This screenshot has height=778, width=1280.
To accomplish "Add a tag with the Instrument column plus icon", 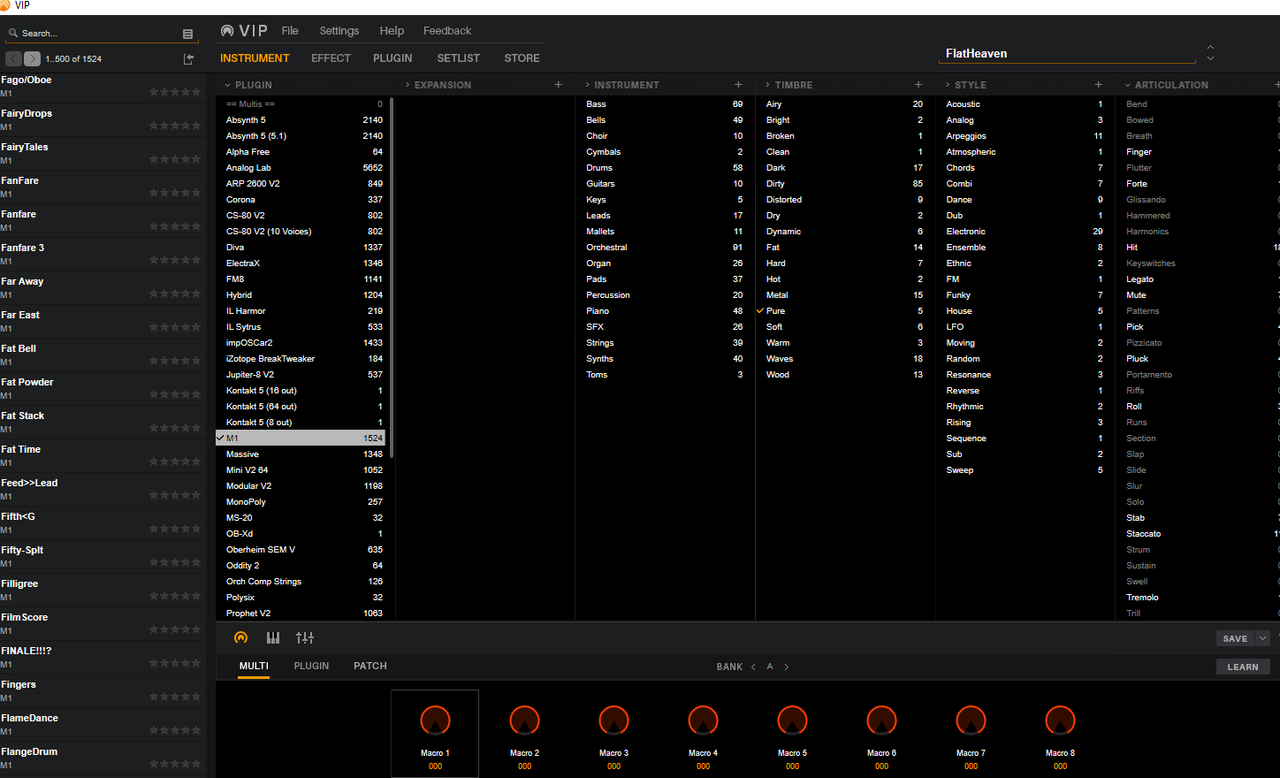I will point(738,85).
